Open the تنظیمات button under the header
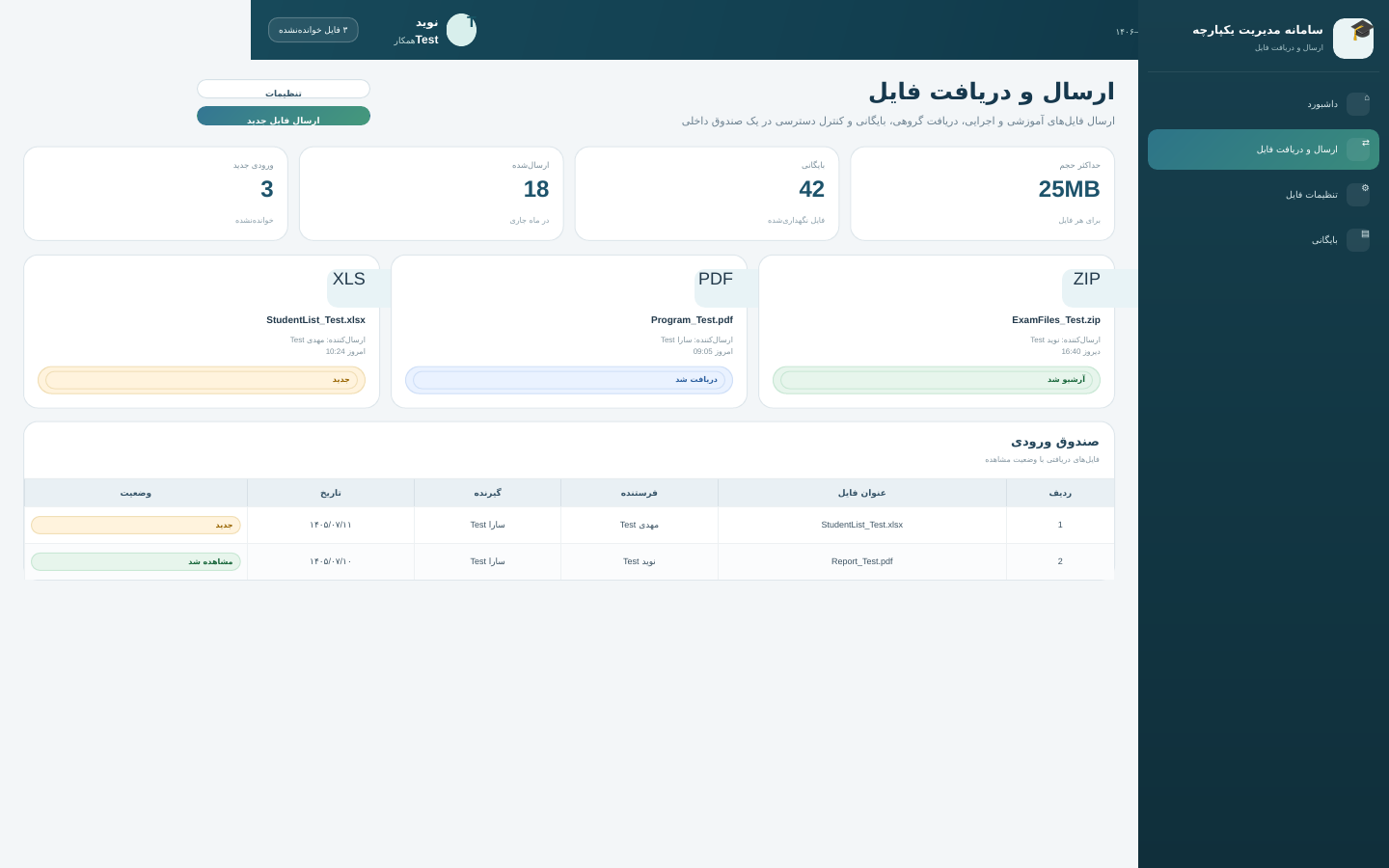 (284, 89)
